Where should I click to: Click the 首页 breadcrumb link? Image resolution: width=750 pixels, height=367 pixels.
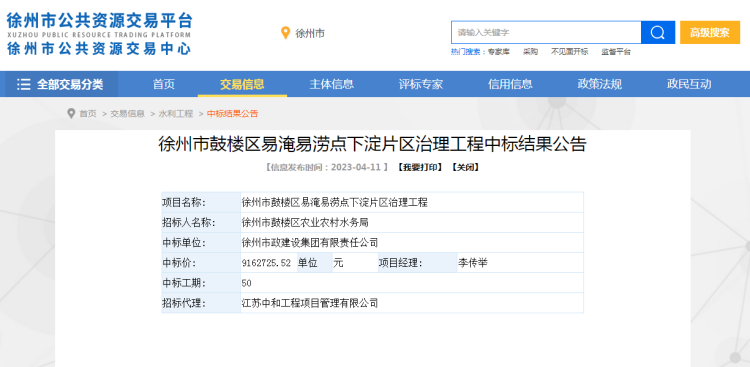[88, 114]
